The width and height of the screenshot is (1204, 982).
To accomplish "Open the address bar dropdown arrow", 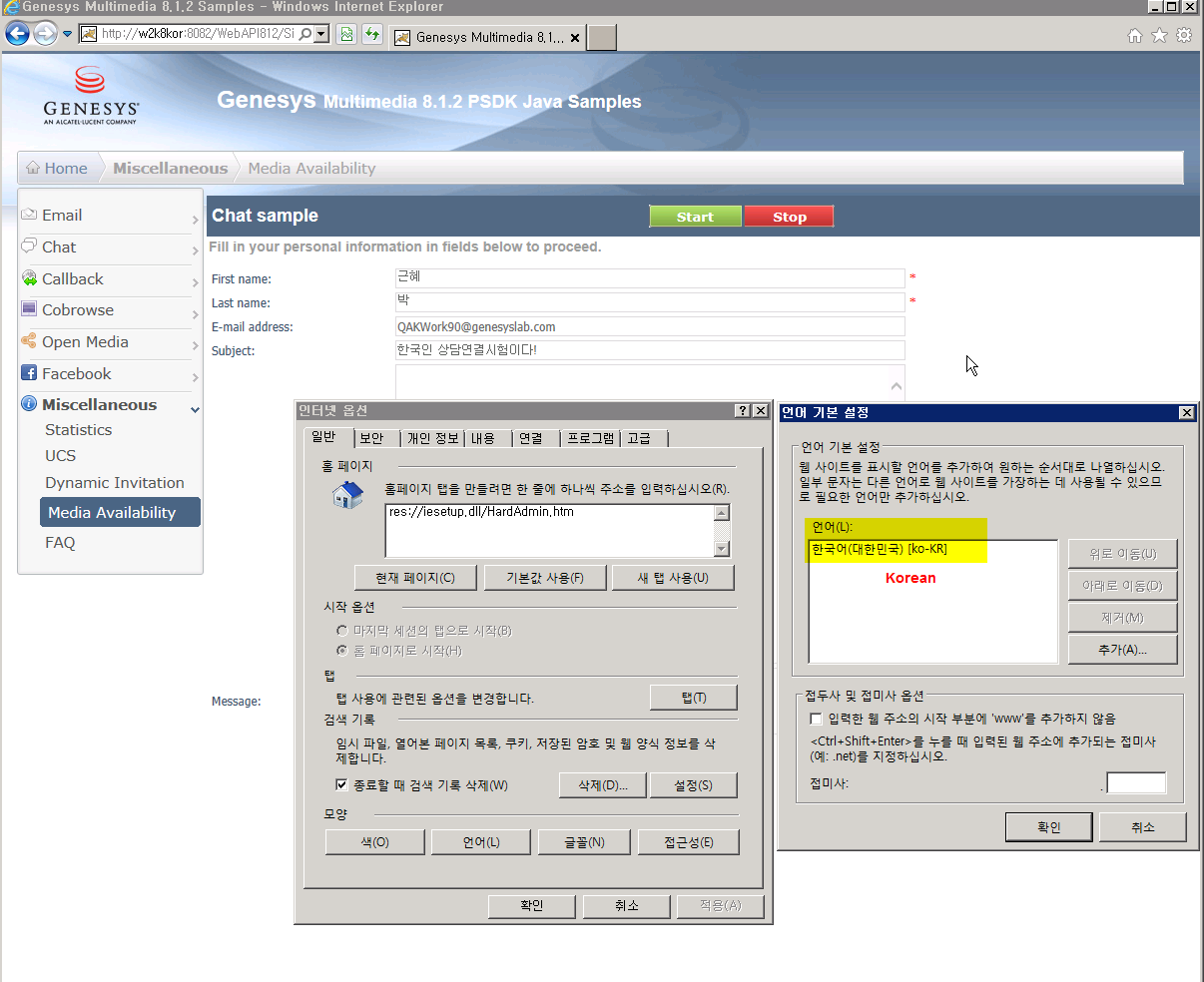I will pyautogui.click(x=321, y=34).
